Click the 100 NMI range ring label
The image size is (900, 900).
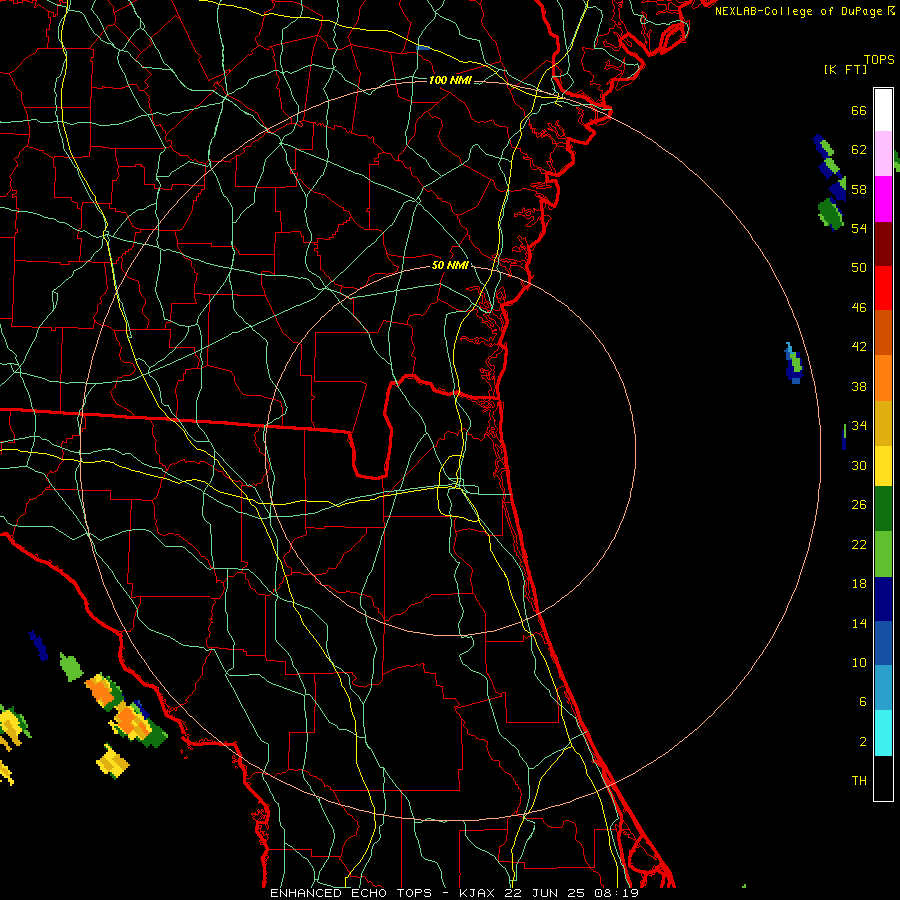pos(450,80)
